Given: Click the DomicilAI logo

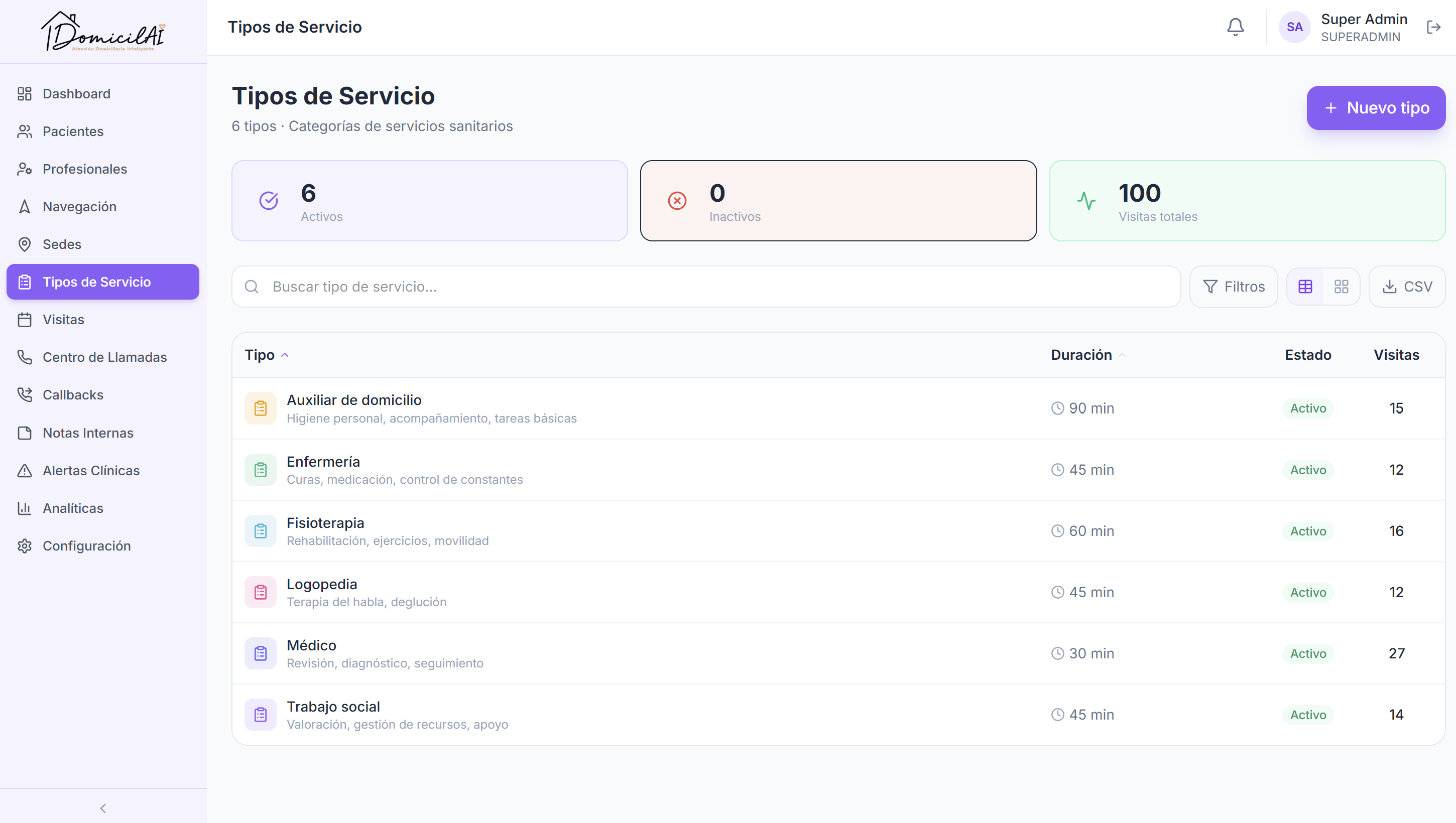Looking at the screenshot, I should [x=103, y=32].
